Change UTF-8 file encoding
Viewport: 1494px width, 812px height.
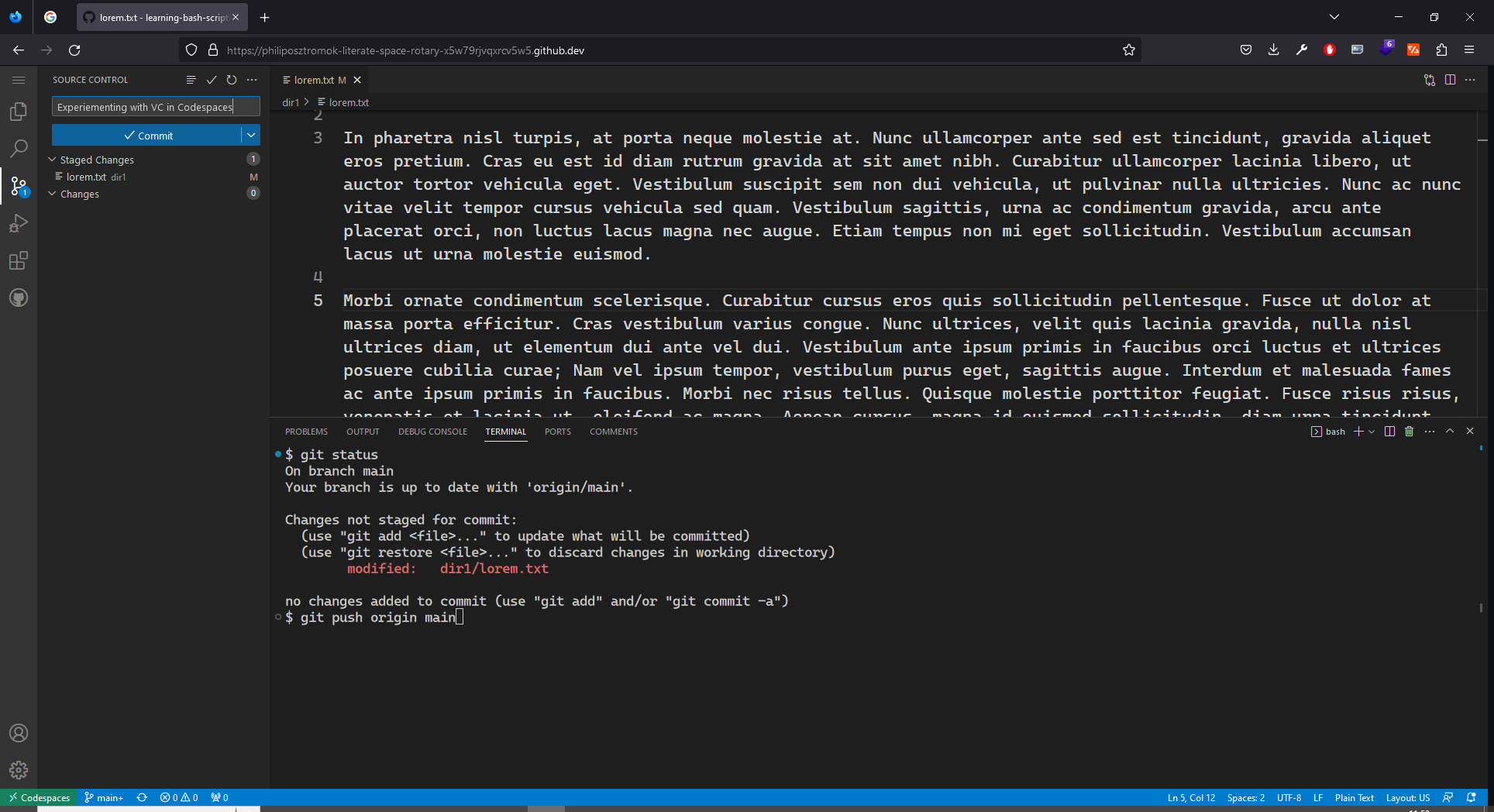click(1289, 797)
